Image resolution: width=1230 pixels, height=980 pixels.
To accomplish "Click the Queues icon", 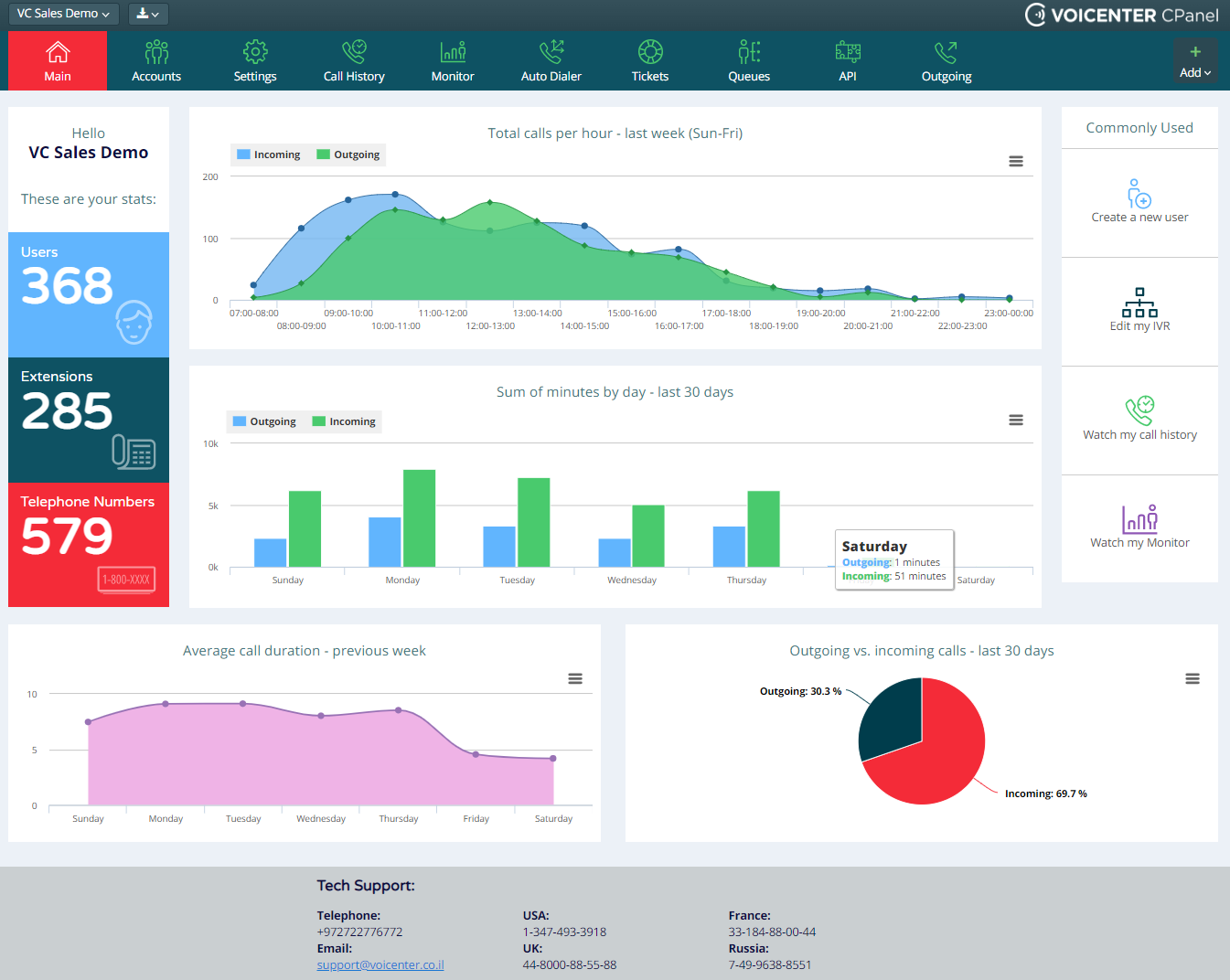I will (x=749, y=51).
